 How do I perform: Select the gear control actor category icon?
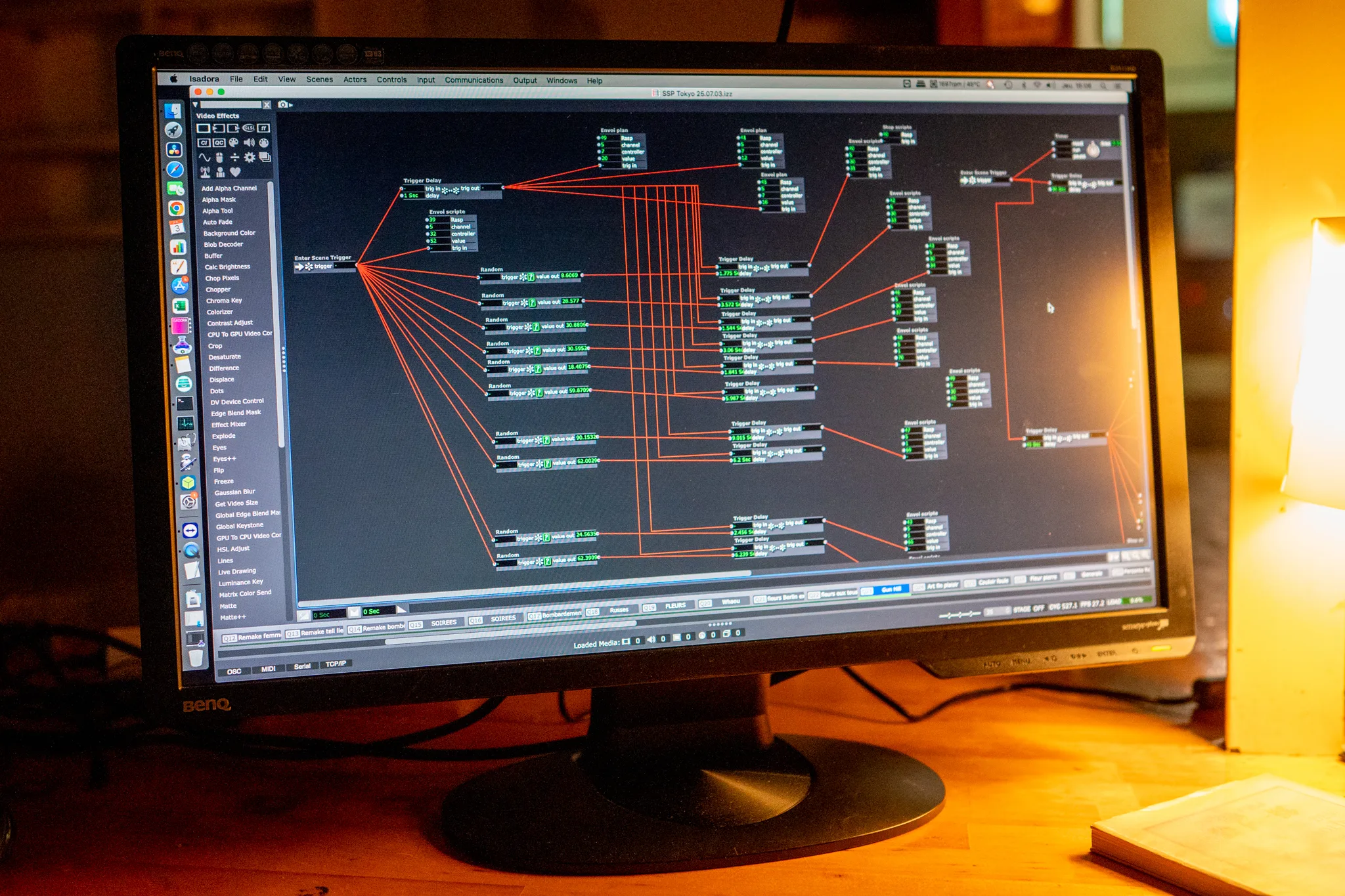tap(250, 158)
